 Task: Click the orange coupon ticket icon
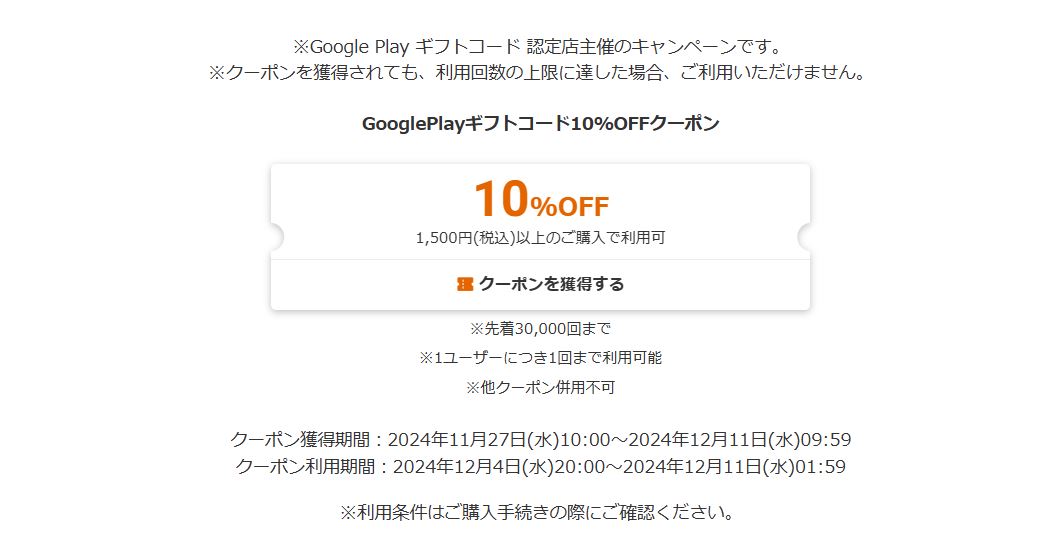(x=465, y=284)
